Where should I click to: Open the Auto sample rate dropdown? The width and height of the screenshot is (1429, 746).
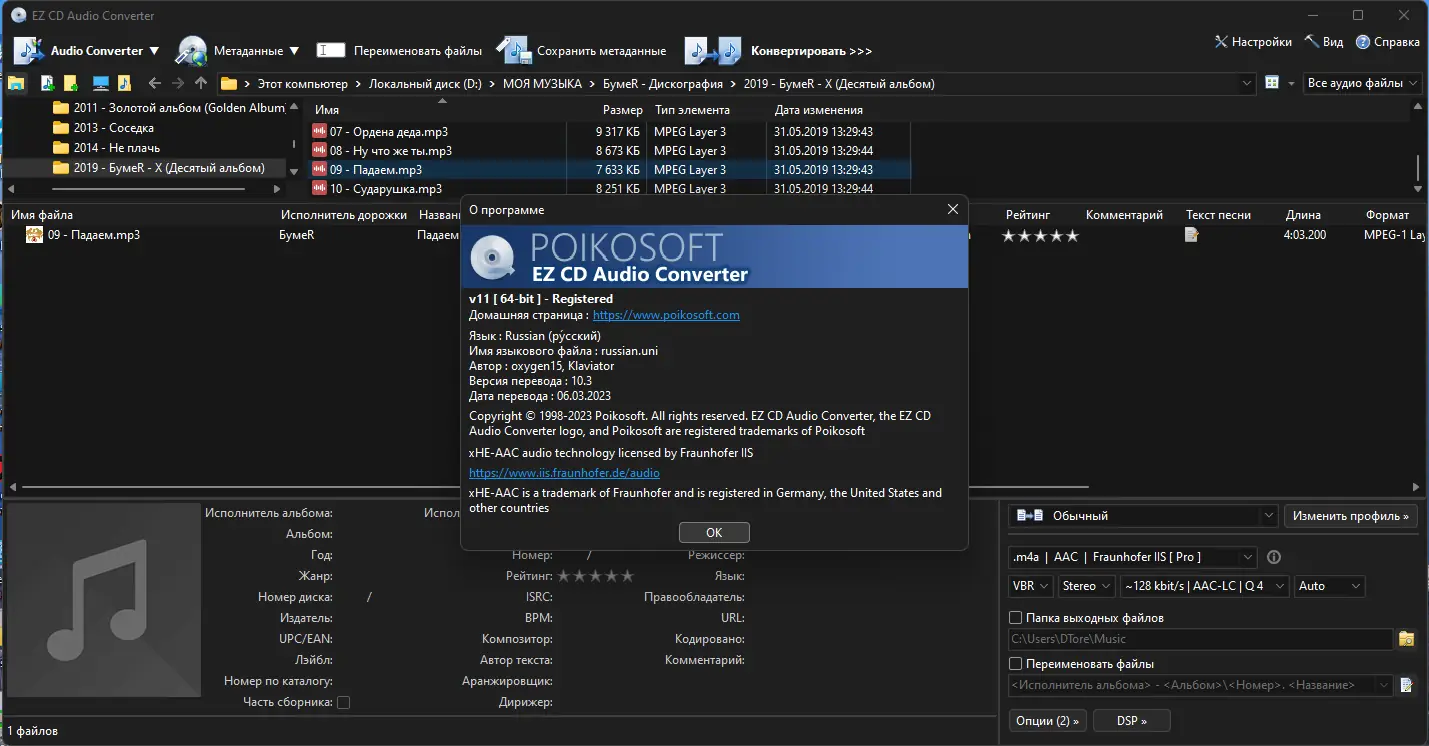click(x=1329, y=586)
